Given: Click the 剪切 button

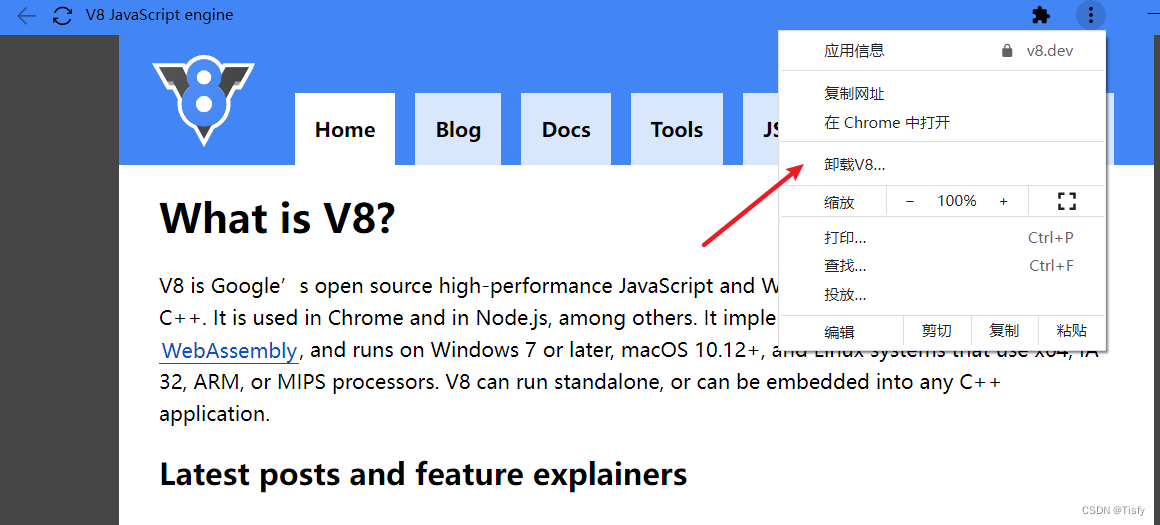Looking at the screenshot, I should [937, 331].
